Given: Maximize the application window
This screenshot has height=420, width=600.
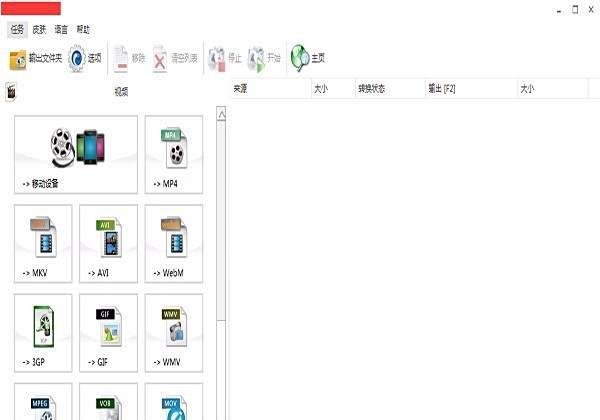Looking at the screenshot, I should pyautogui.click(x=575, y=10).
